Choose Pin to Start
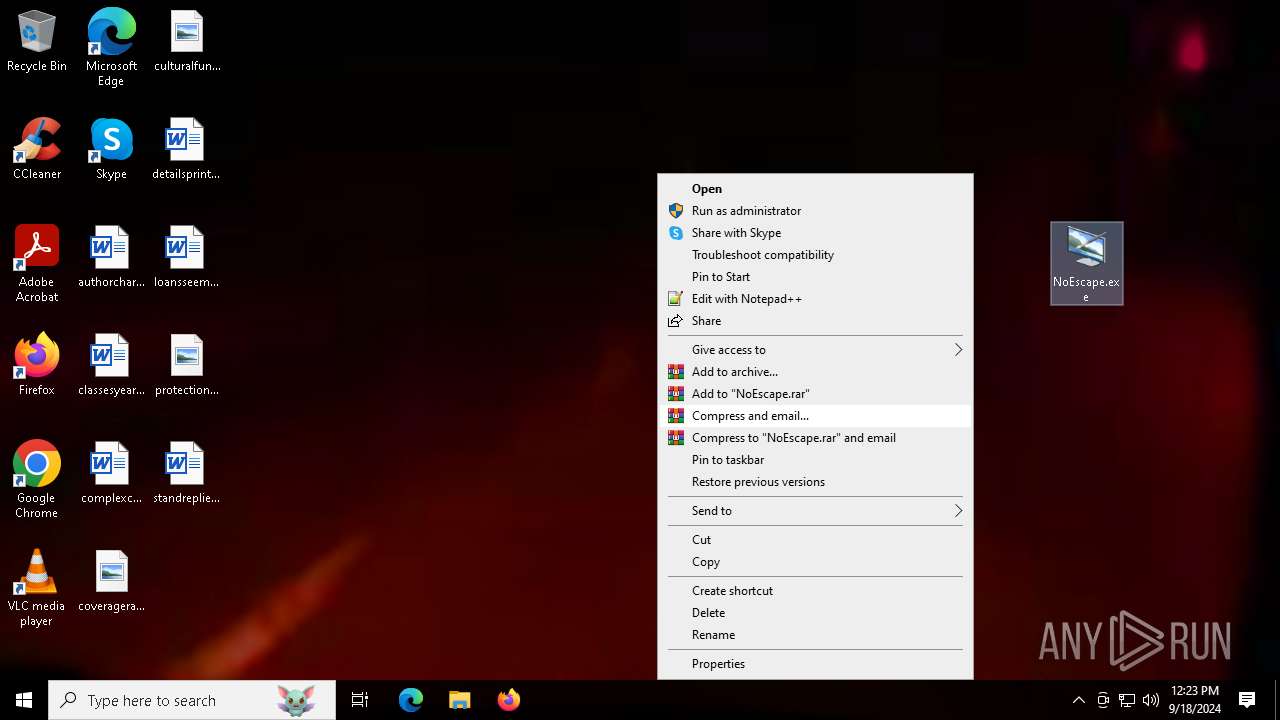1280x720 pixels. (x=815, y=277)
